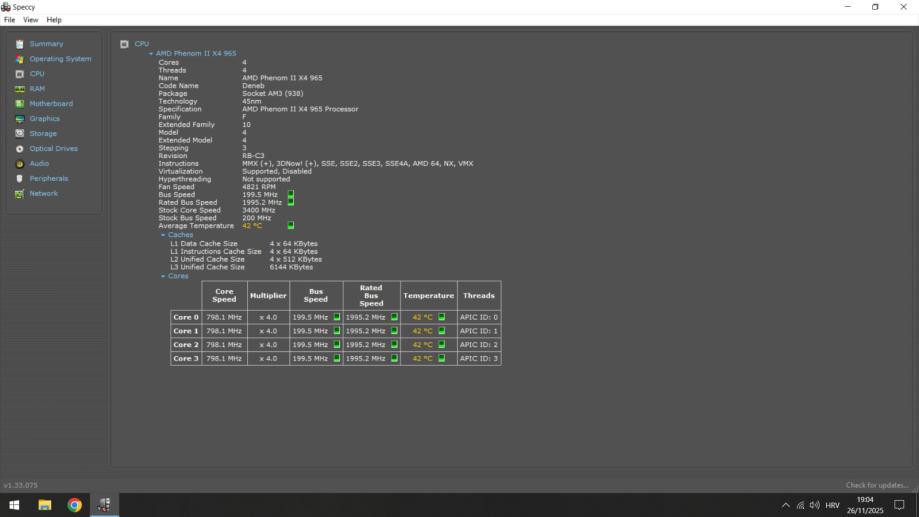Click the green graph icon beside Rated Bus Speed 1995.2 MHz
Image resolution: width=919 pixels, height=517 pixels.
291,202
